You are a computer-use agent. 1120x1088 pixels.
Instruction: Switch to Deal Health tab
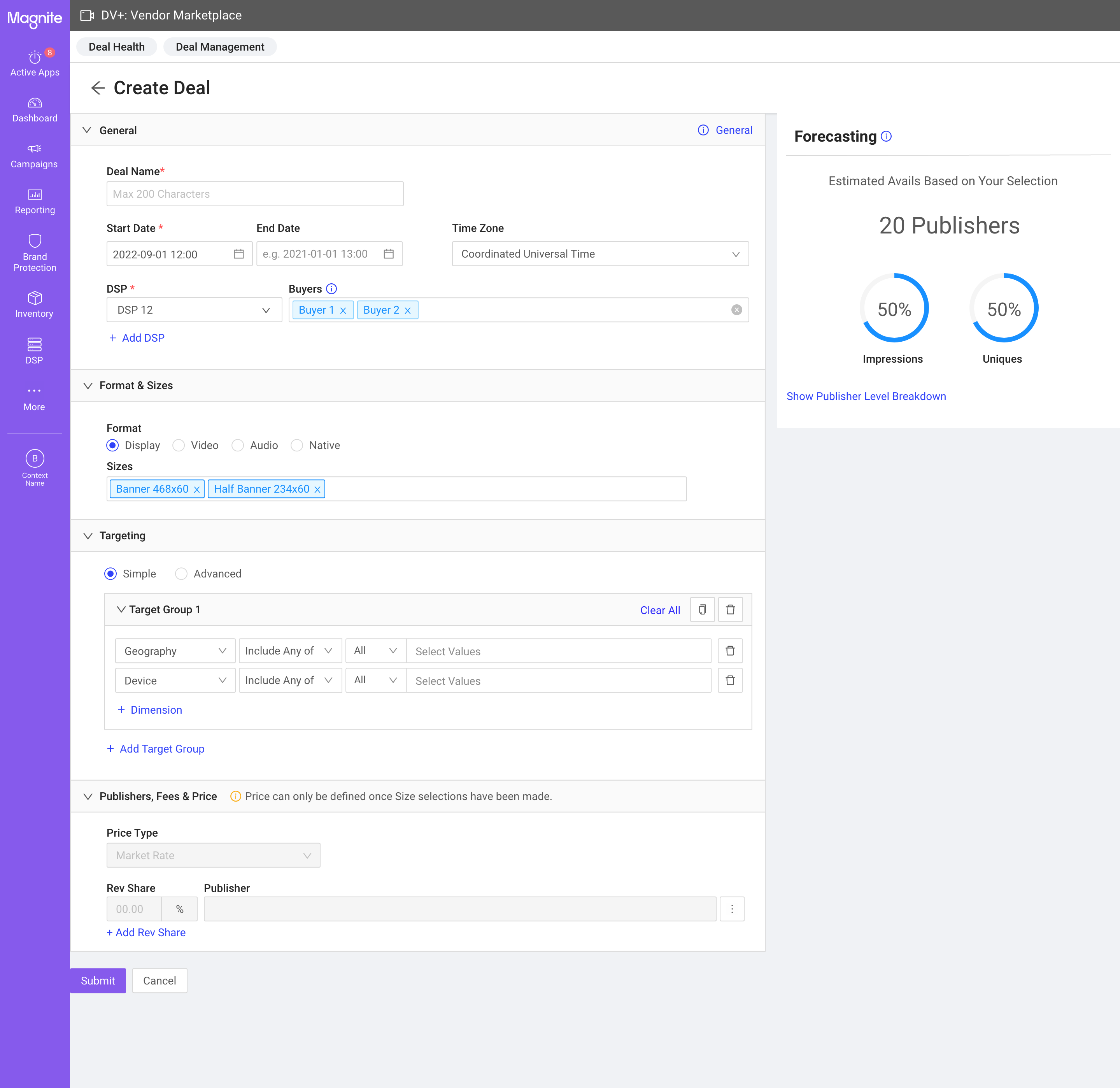click(117, 47)
